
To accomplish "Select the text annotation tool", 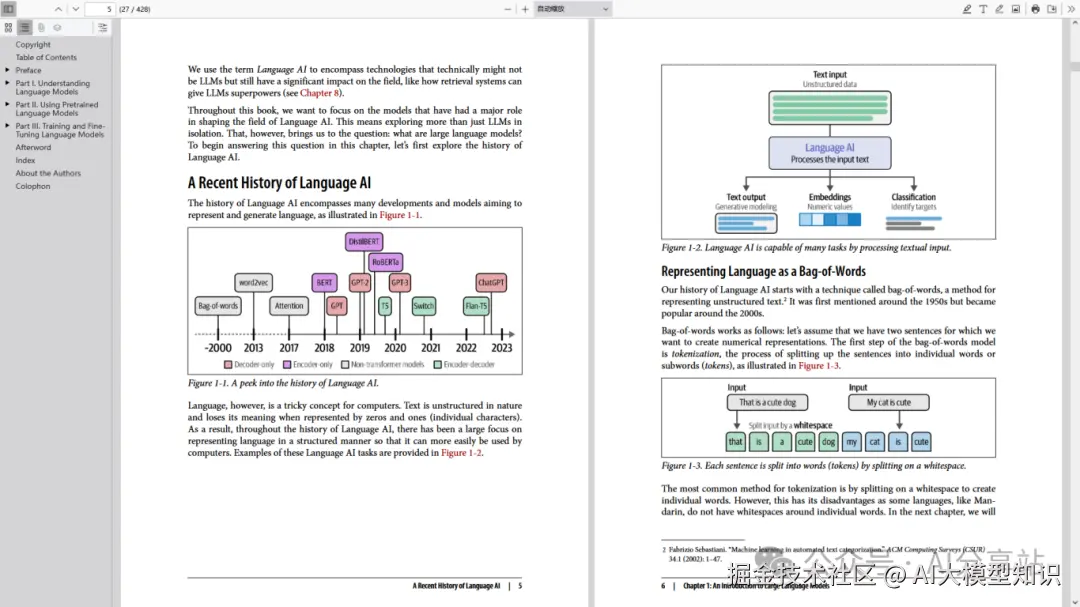I will tap(983, 9).
